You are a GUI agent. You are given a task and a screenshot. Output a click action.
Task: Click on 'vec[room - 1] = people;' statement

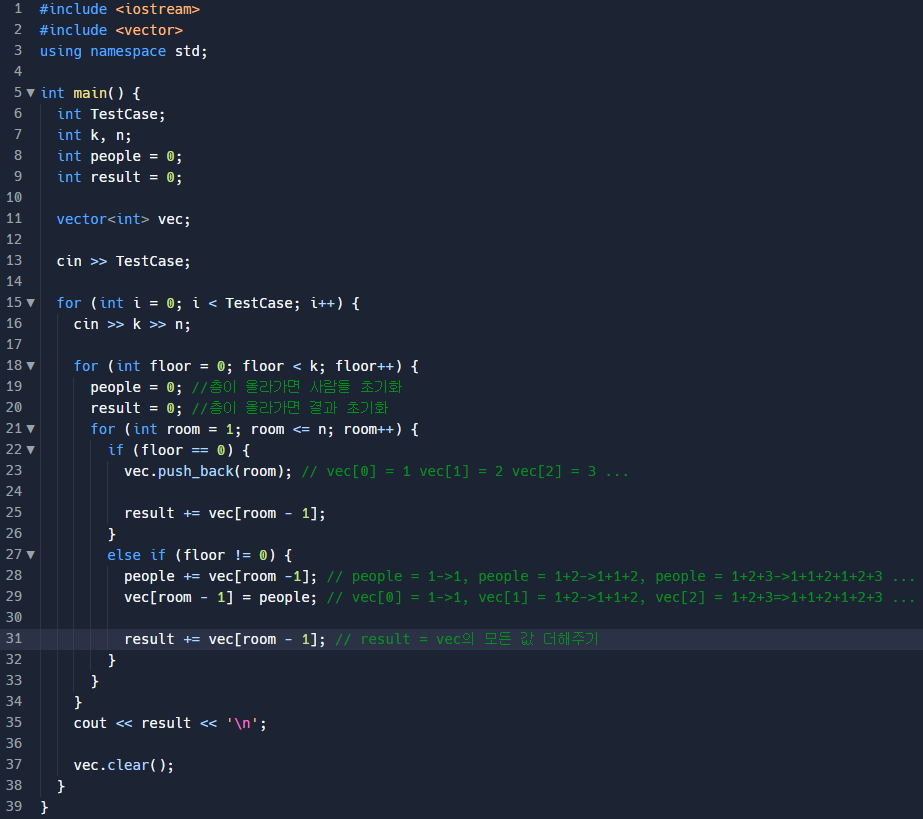click(x=220, y=598)
